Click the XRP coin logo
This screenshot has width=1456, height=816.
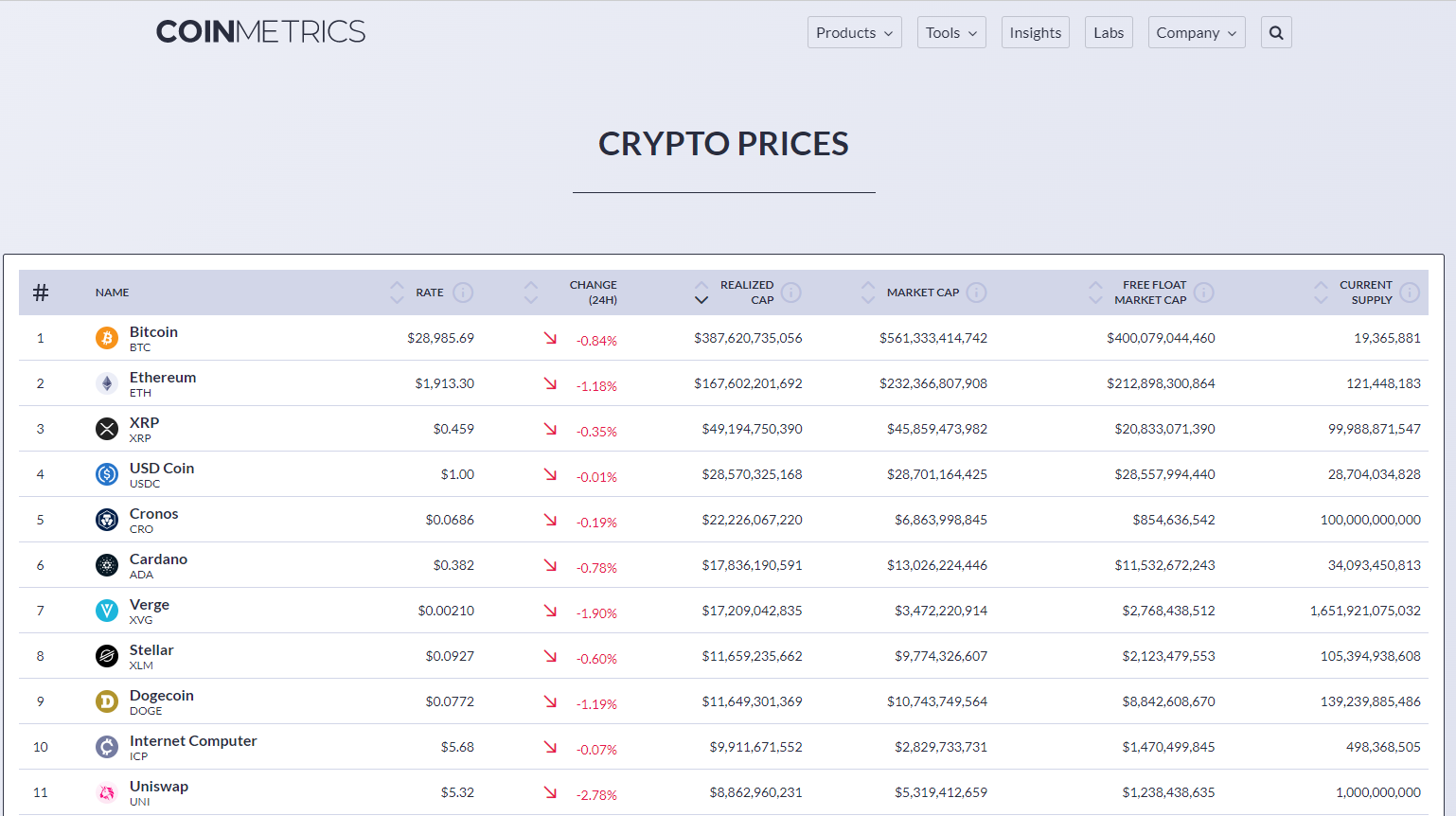coord(107,429)
